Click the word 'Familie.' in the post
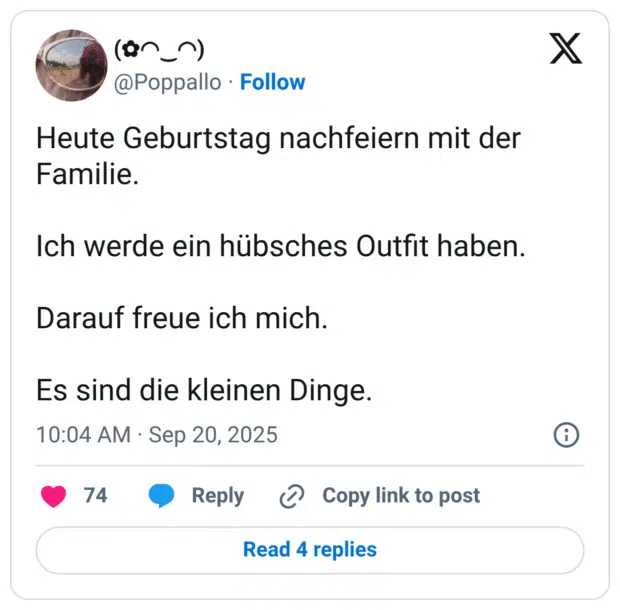620x610 pixels. coord(88,176)
